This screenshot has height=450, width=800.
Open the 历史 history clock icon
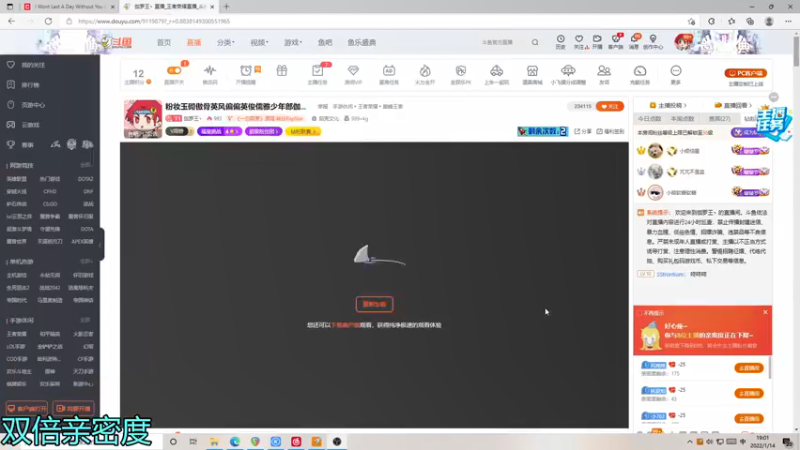coord(560,39)
